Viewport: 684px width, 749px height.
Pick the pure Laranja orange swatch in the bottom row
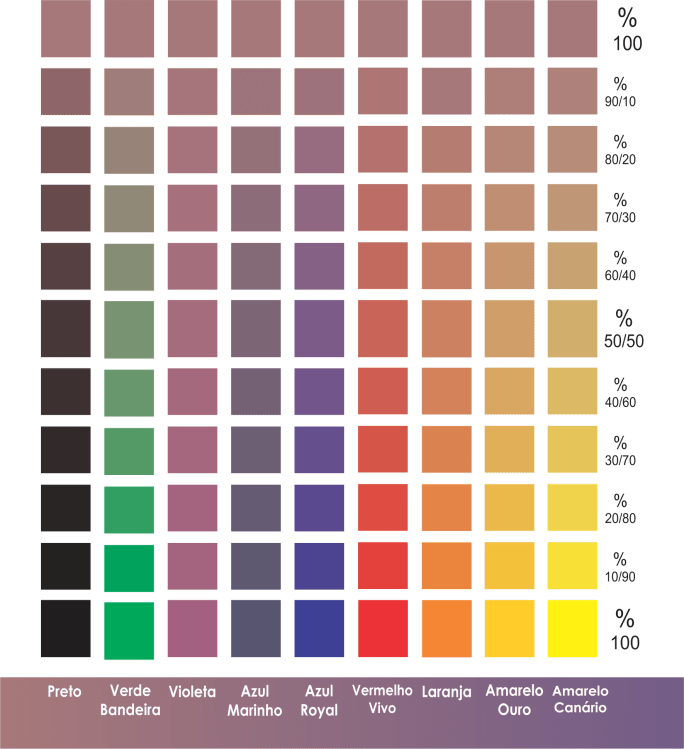coord(446,629)
